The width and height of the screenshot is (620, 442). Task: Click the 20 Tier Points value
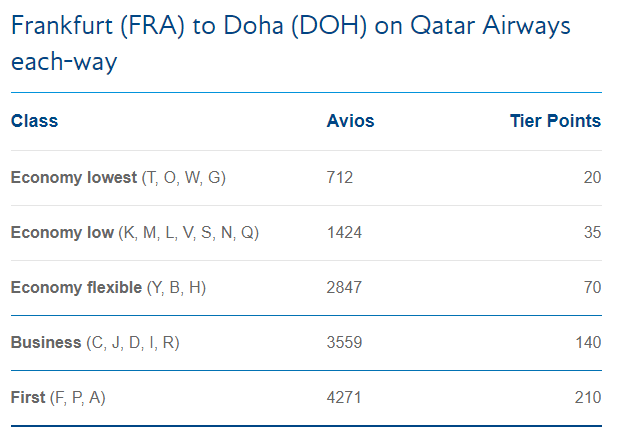click(x=592, y=178)
